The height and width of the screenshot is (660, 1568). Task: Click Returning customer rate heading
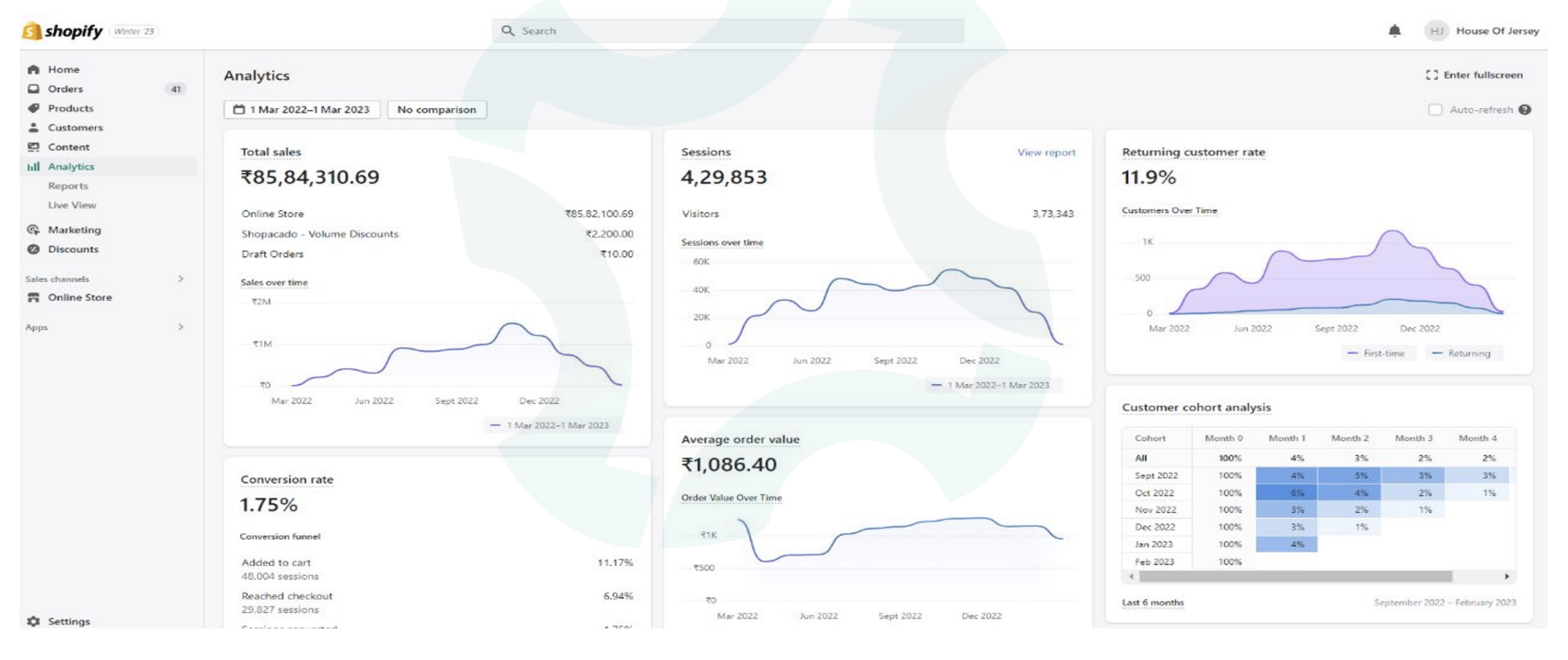click(x=1194, y=153)
